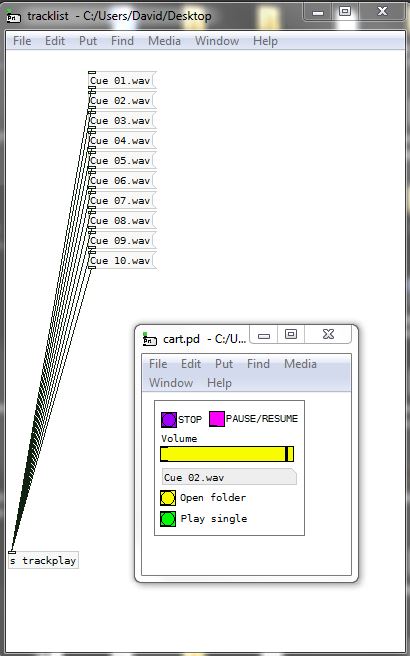Open the Window menu in cart.pd
The width and height of the screenshot is (410, 656).
171,383
